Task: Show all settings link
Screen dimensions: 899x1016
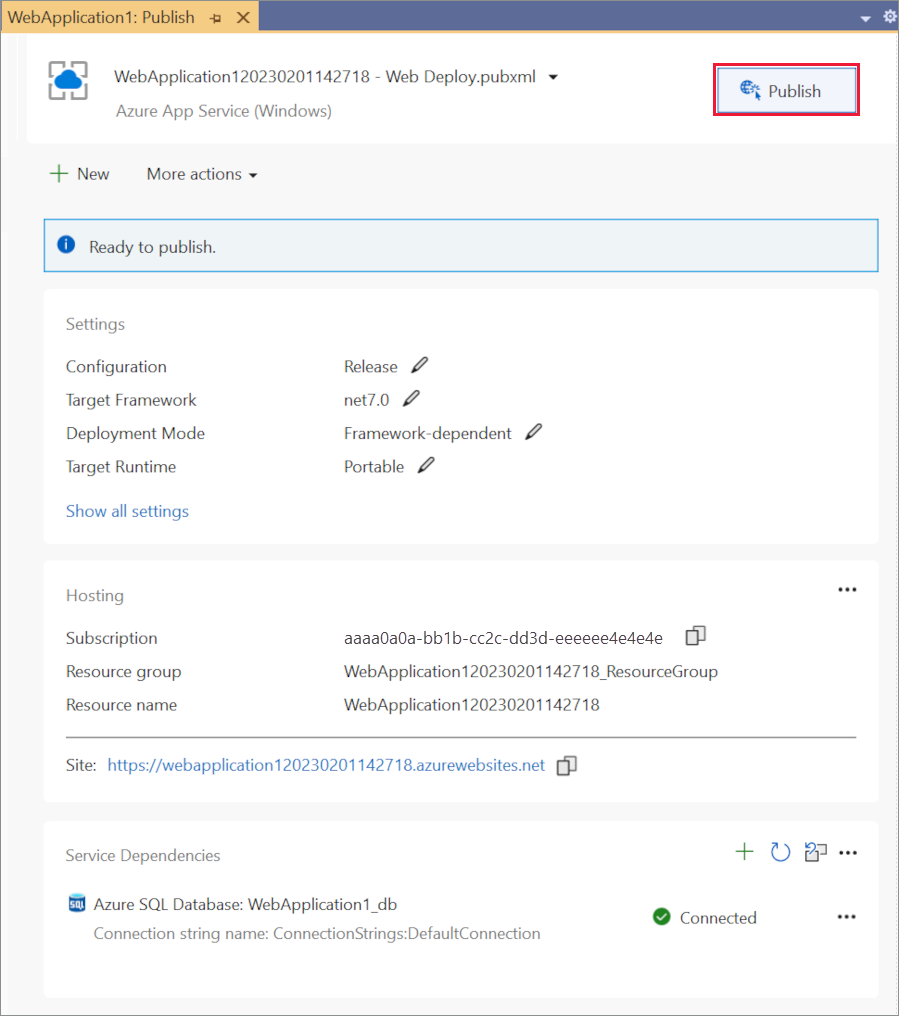Action: (x=127, y=511)
